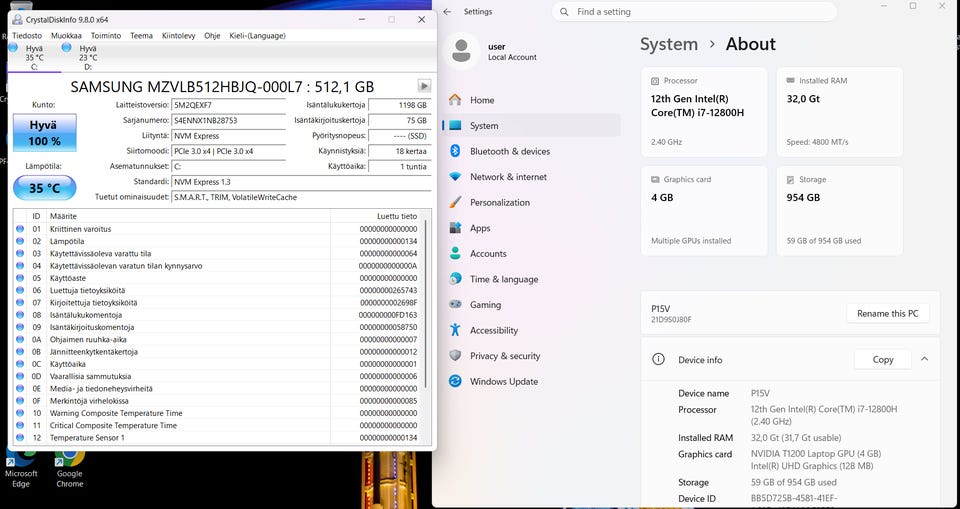960x509 pixels.
Task: Open Gaming settings
Action: pos(531,304)
